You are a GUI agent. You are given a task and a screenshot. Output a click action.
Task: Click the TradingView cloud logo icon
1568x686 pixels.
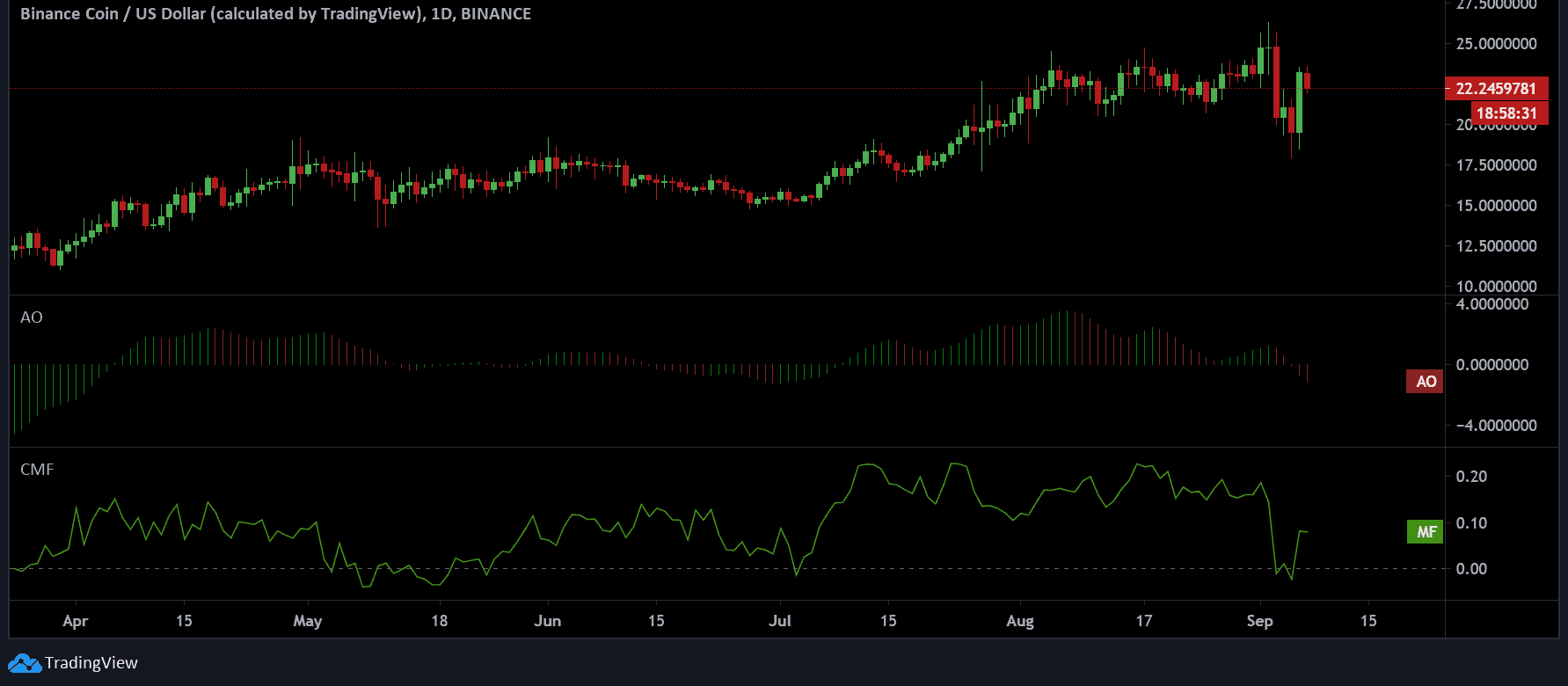tap(25, 663)
